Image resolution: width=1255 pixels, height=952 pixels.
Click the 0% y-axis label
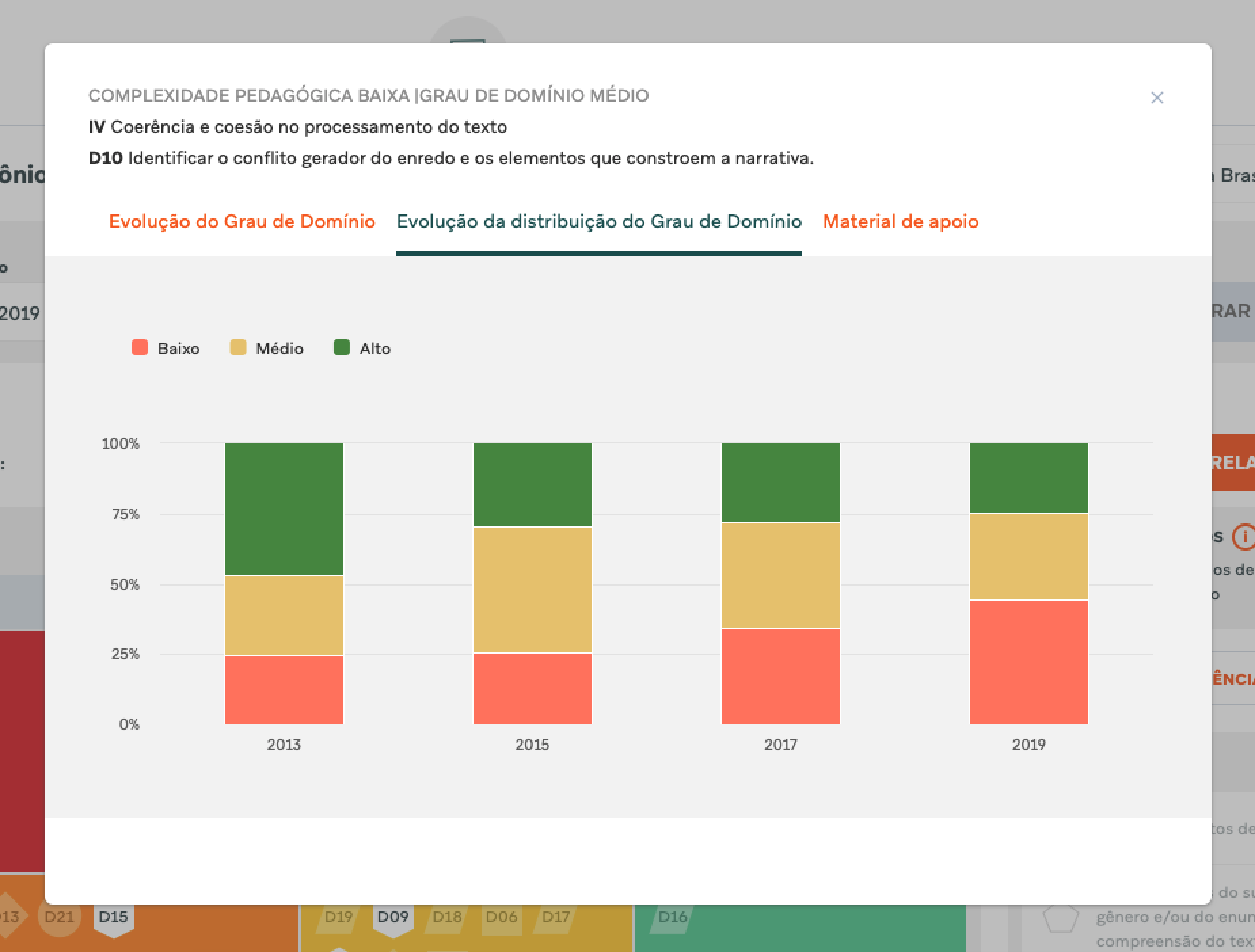point(129,724)
